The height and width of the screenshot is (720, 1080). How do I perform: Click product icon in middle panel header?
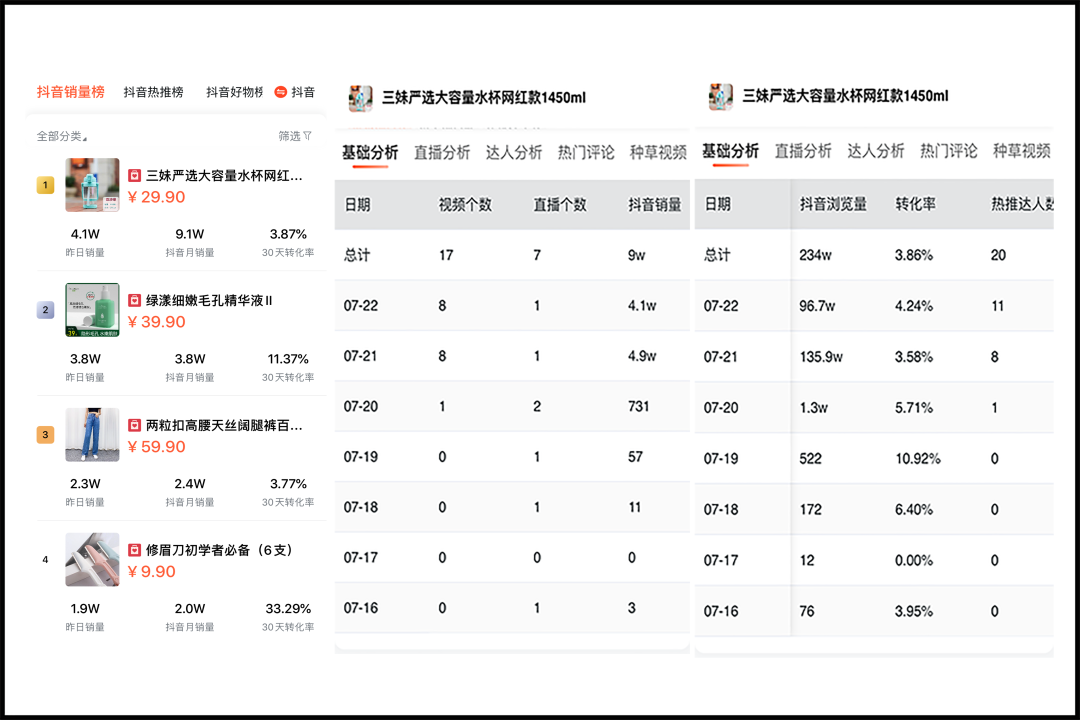[360, 98]
